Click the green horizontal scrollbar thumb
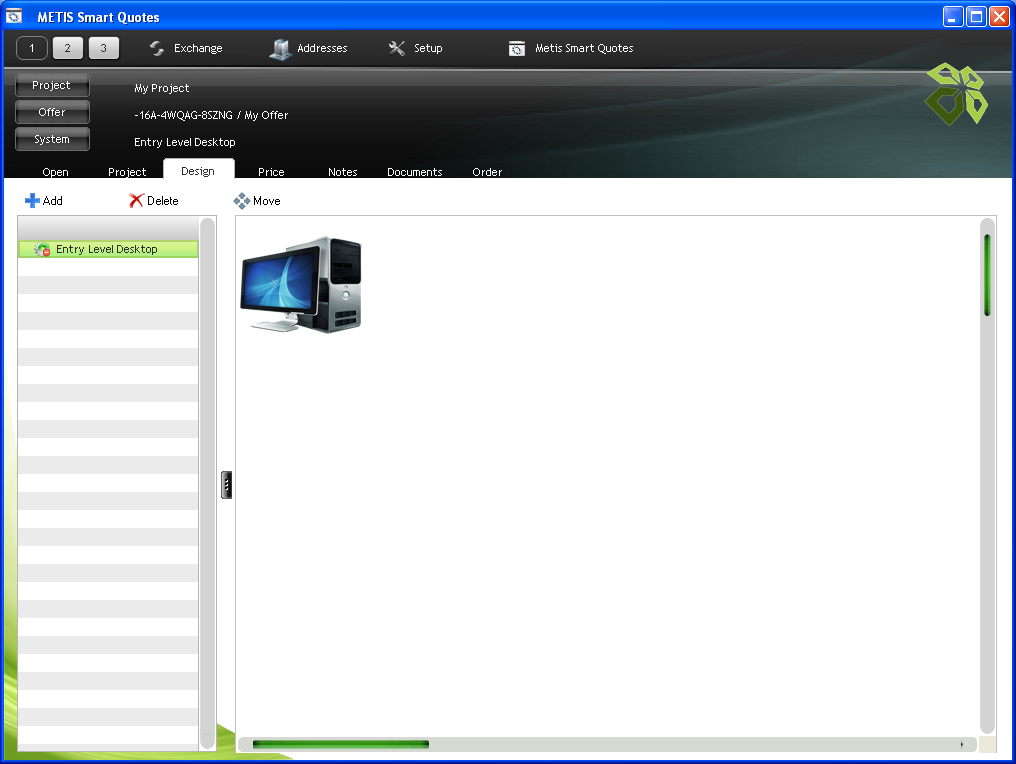Image resolution: width=1016 pixels, height=764 pixels. coord(341,744)
